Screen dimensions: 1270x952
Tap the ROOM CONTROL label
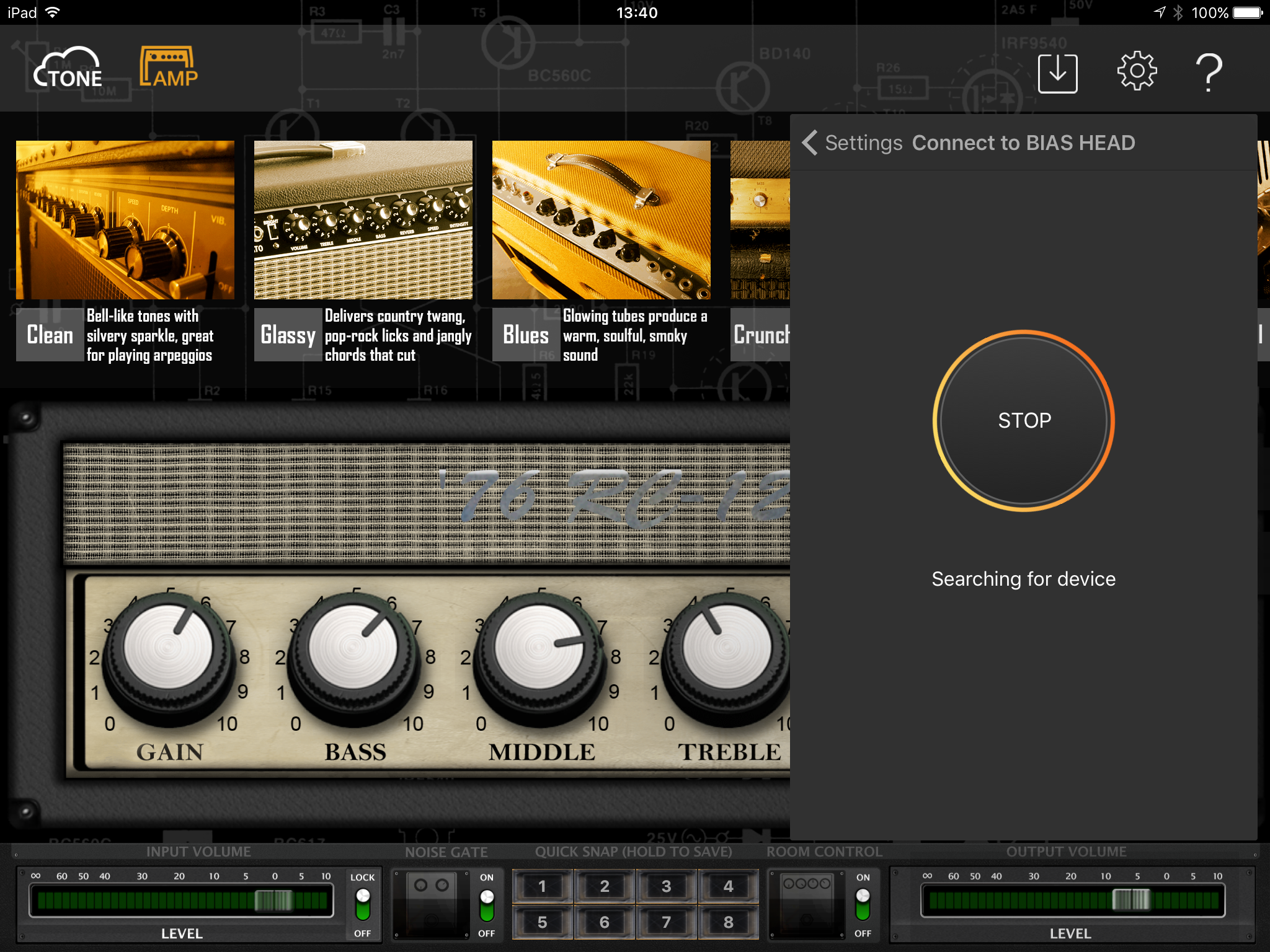point(824,852)
